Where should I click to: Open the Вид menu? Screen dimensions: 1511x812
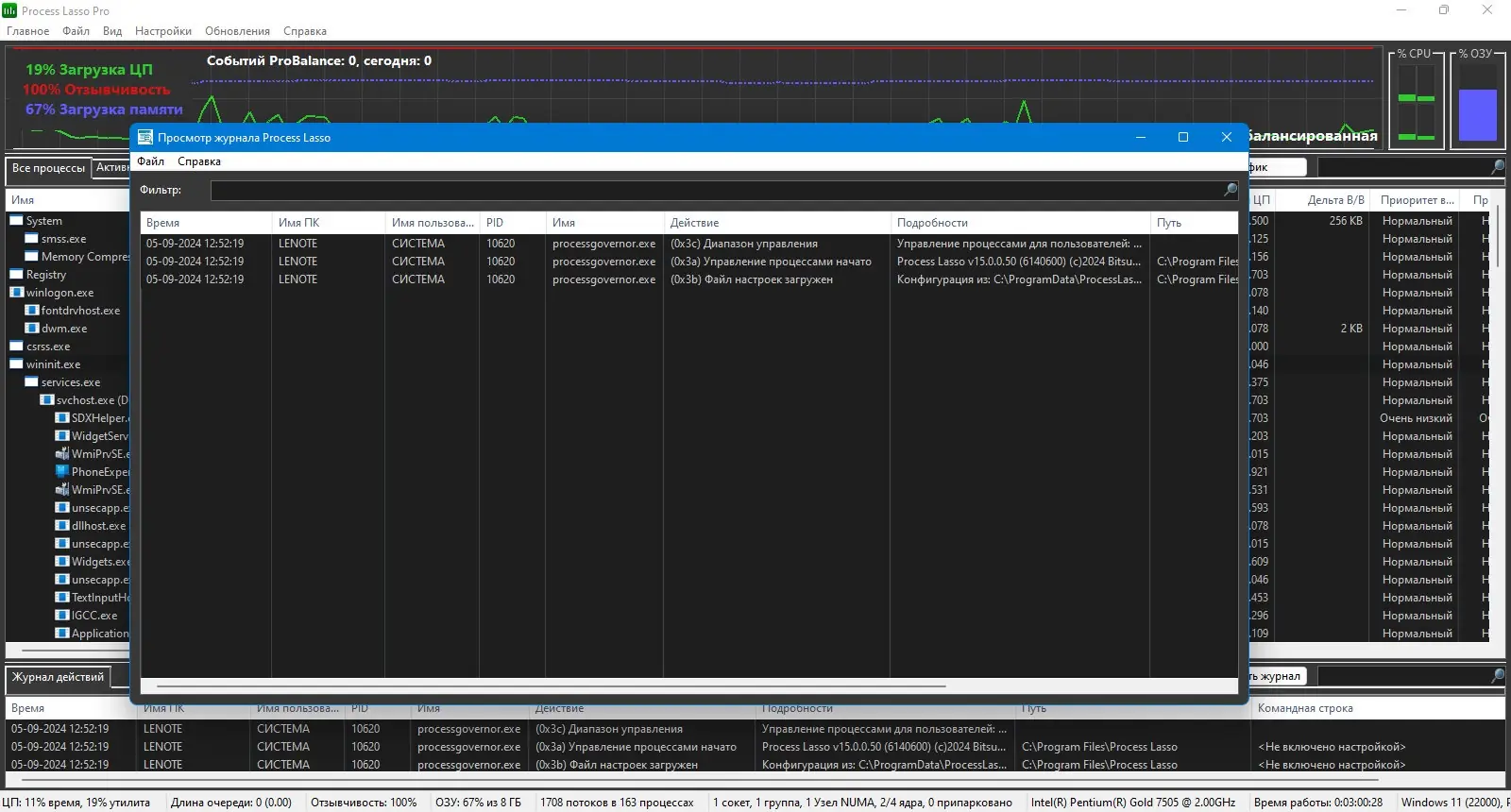[x=112, y=31]
